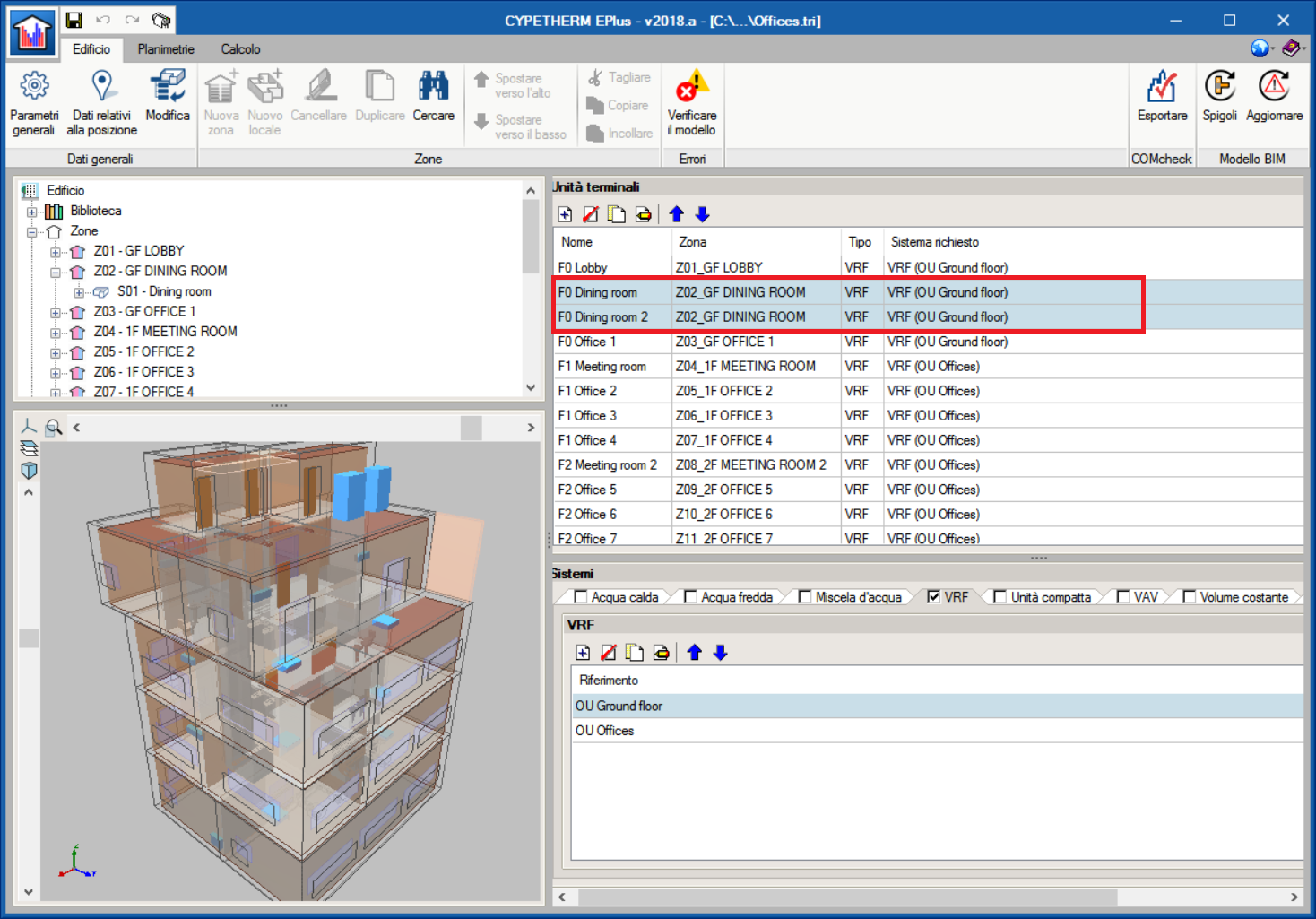This screenshot has width=1316, height=919.
Task: Switch to the Calcolo tab
Action: click(x=241, y=49)
